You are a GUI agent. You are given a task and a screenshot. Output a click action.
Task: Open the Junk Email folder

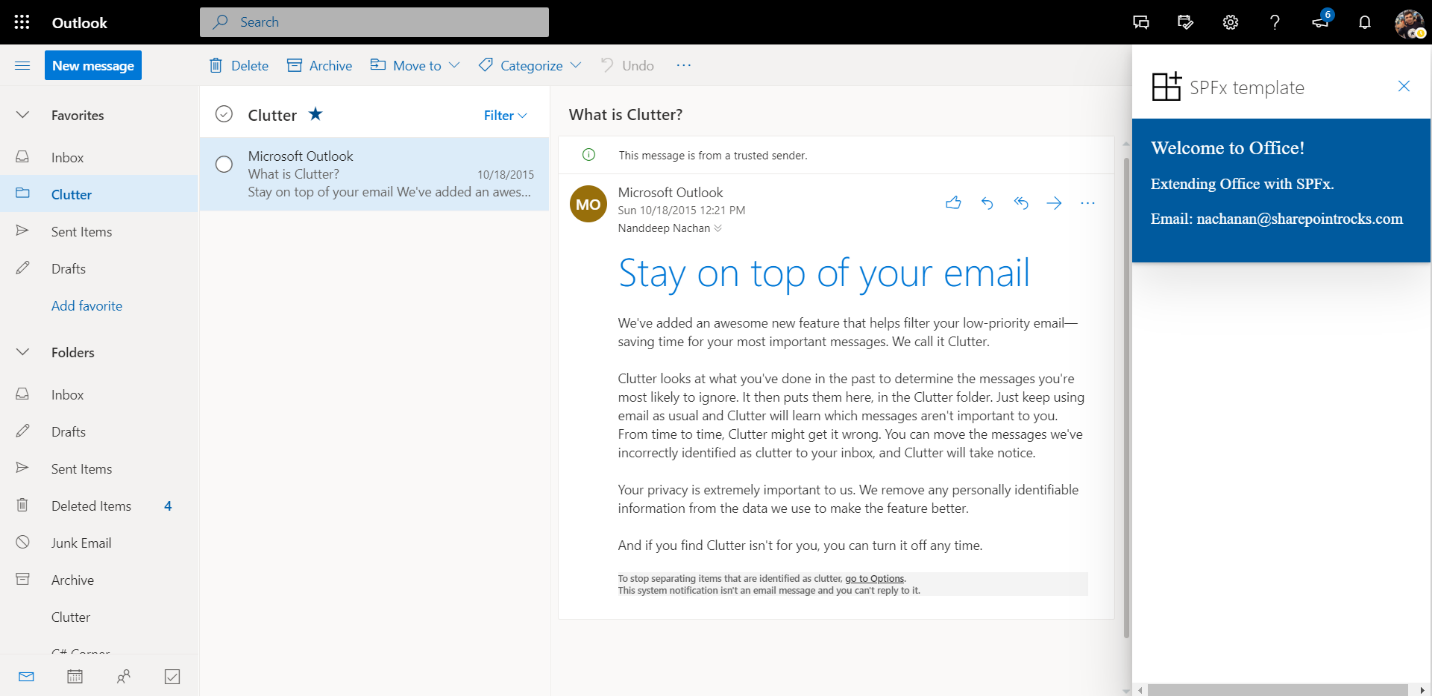click(81, 543)
